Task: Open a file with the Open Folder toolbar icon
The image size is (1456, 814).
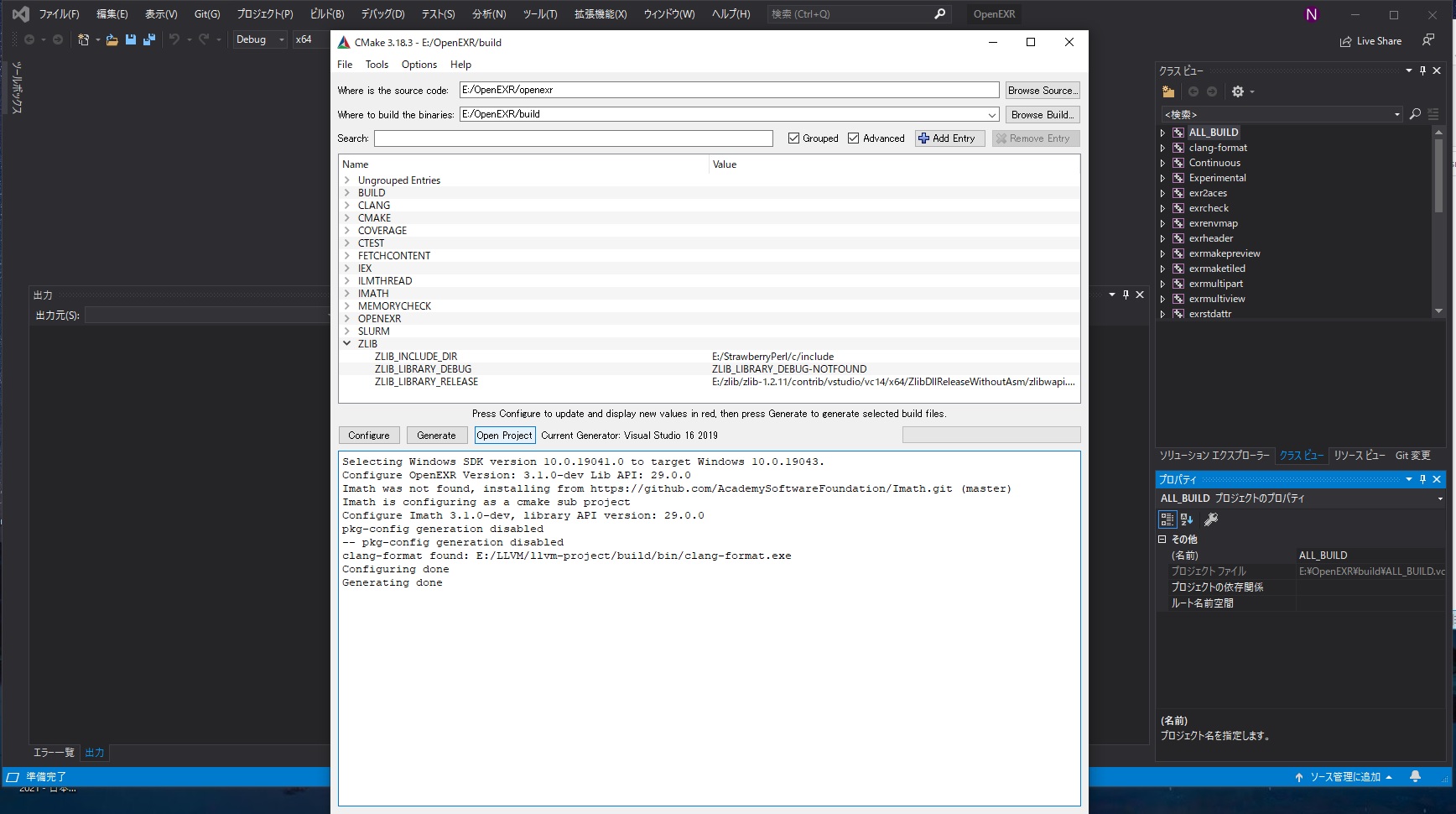Action: [x=112, y=39]
